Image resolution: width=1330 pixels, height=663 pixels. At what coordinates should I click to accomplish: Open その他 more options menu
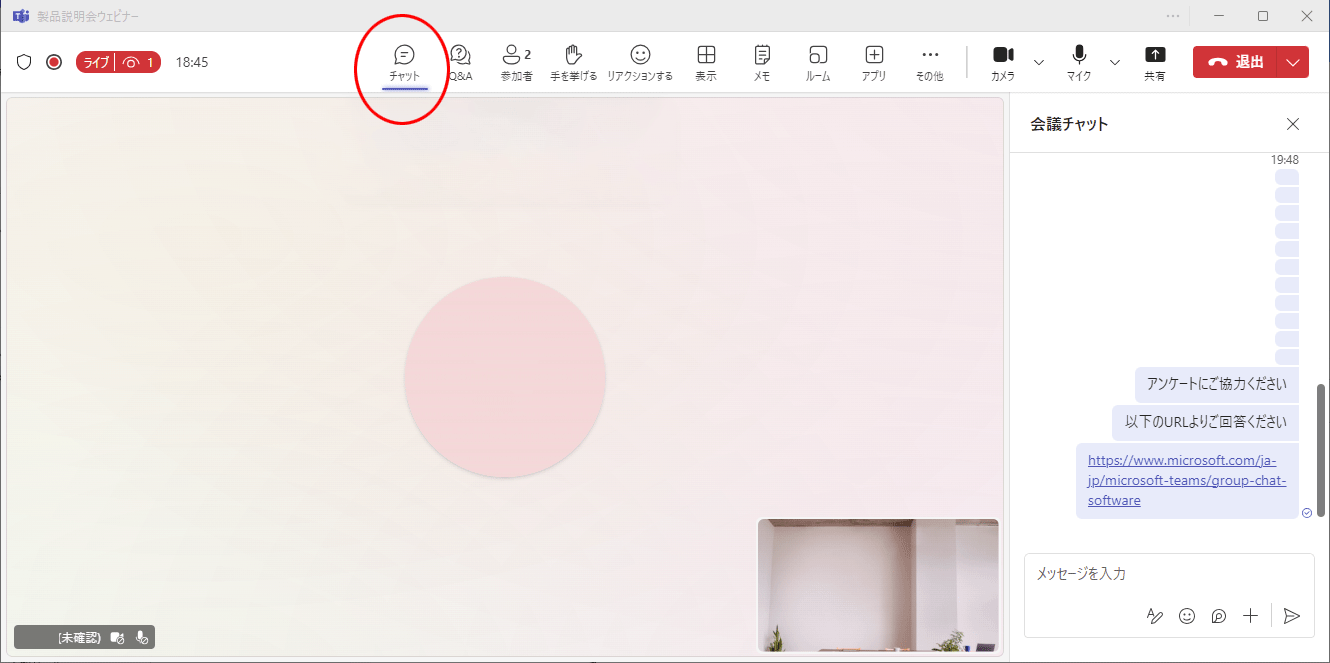pyautogui.click(x=930, y=62)
